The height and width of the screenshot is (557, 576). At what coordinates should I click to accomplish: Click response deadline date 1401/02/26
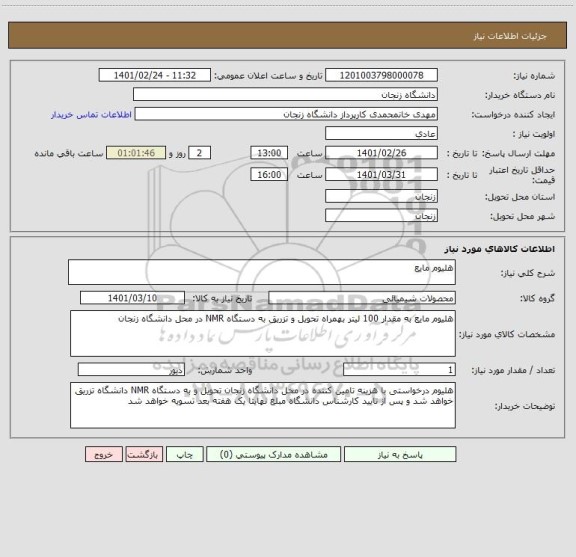[x=381, y=153]
